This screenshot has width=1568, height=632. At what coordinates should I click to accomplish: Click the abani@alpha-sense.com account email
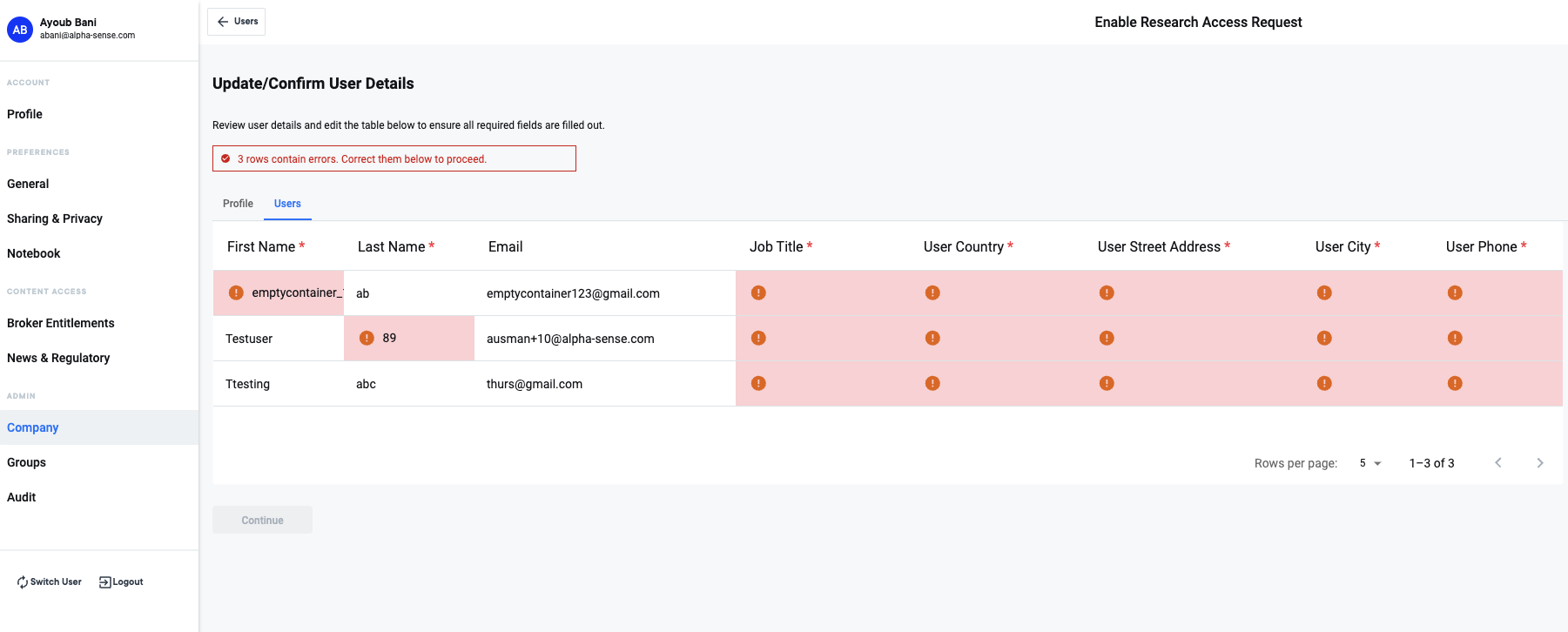pos(87,36)
